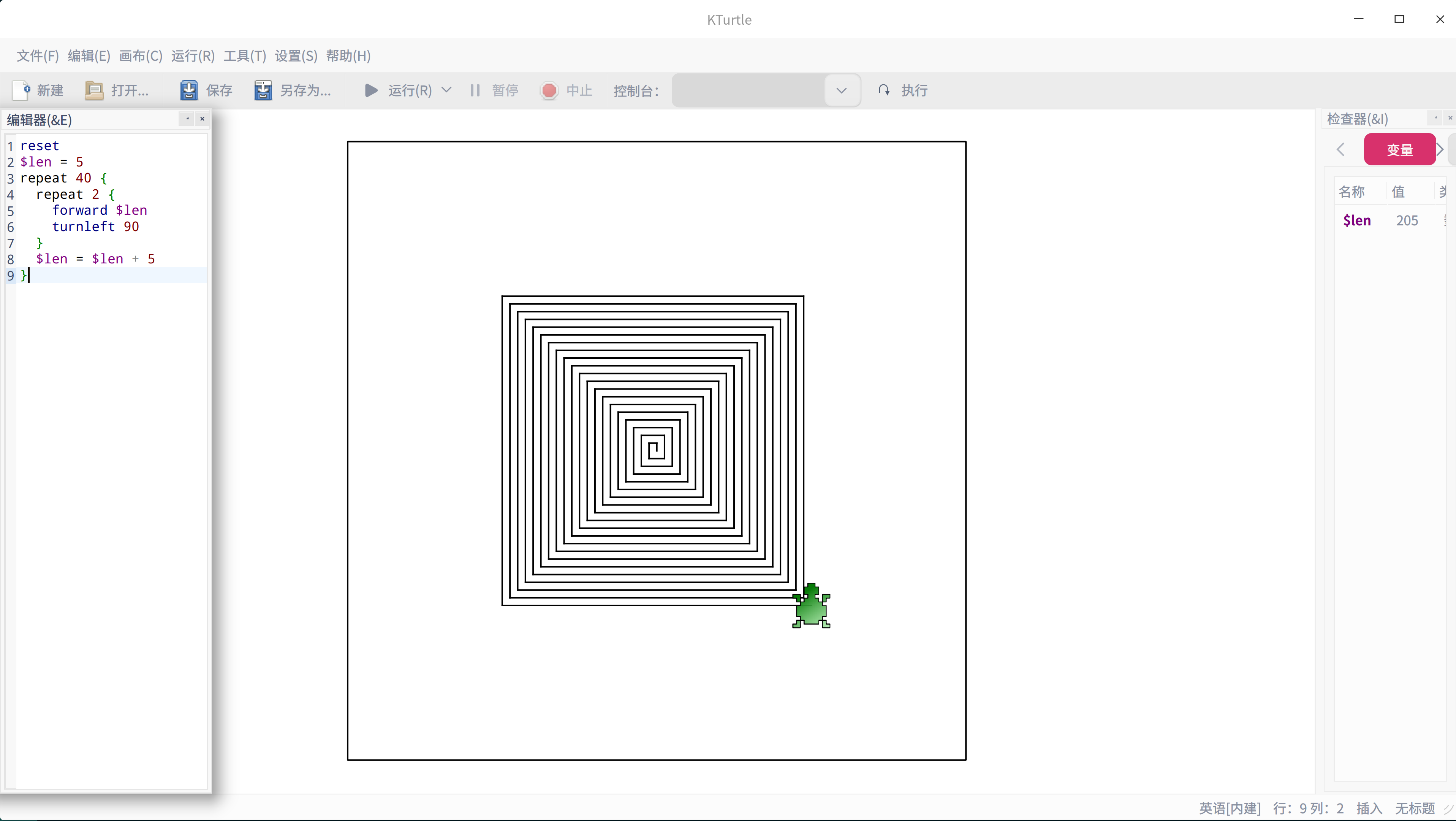Open the 工具(T) menu
Screen dimensions: 1456x821
[245, 56]
